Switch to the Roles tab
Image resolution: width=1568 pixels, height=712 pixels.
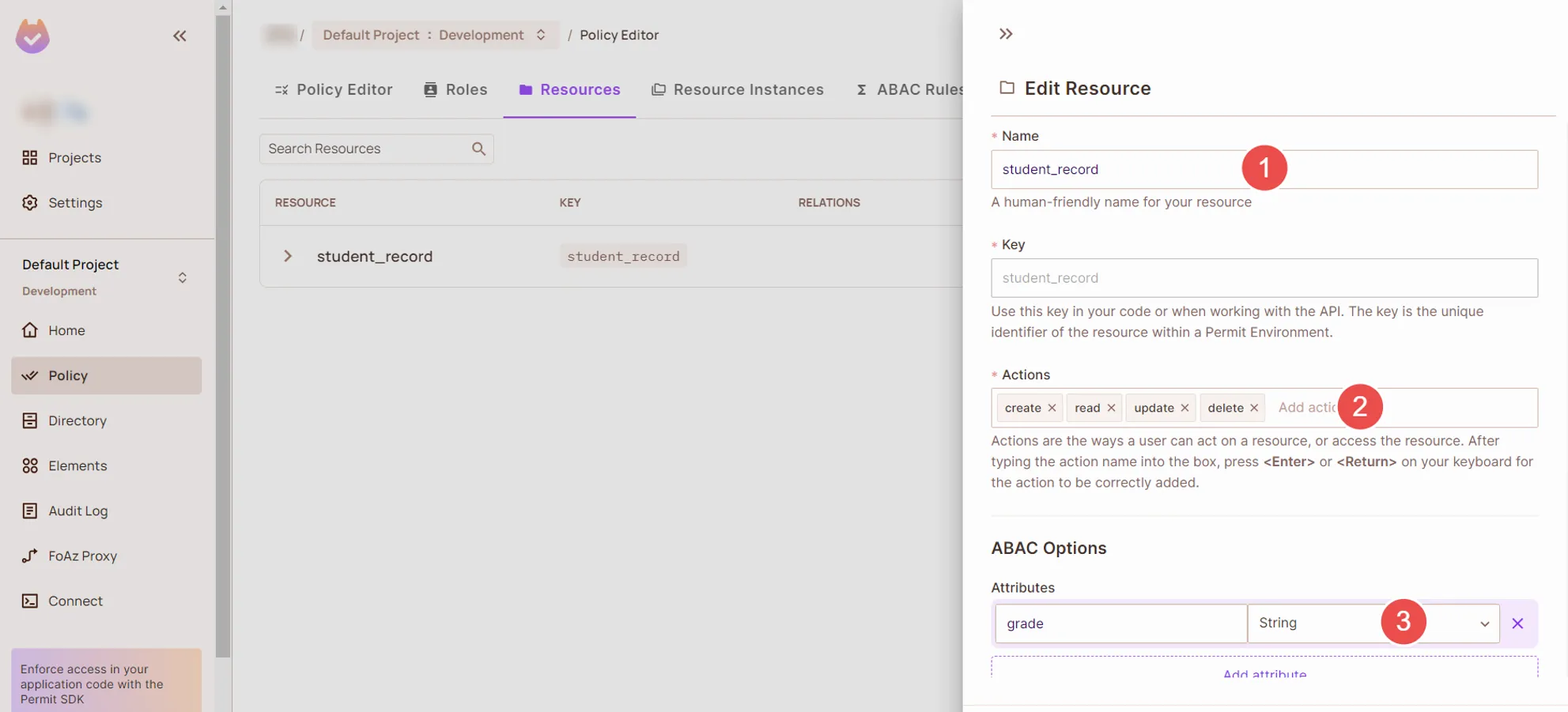(x=455, y=90)
